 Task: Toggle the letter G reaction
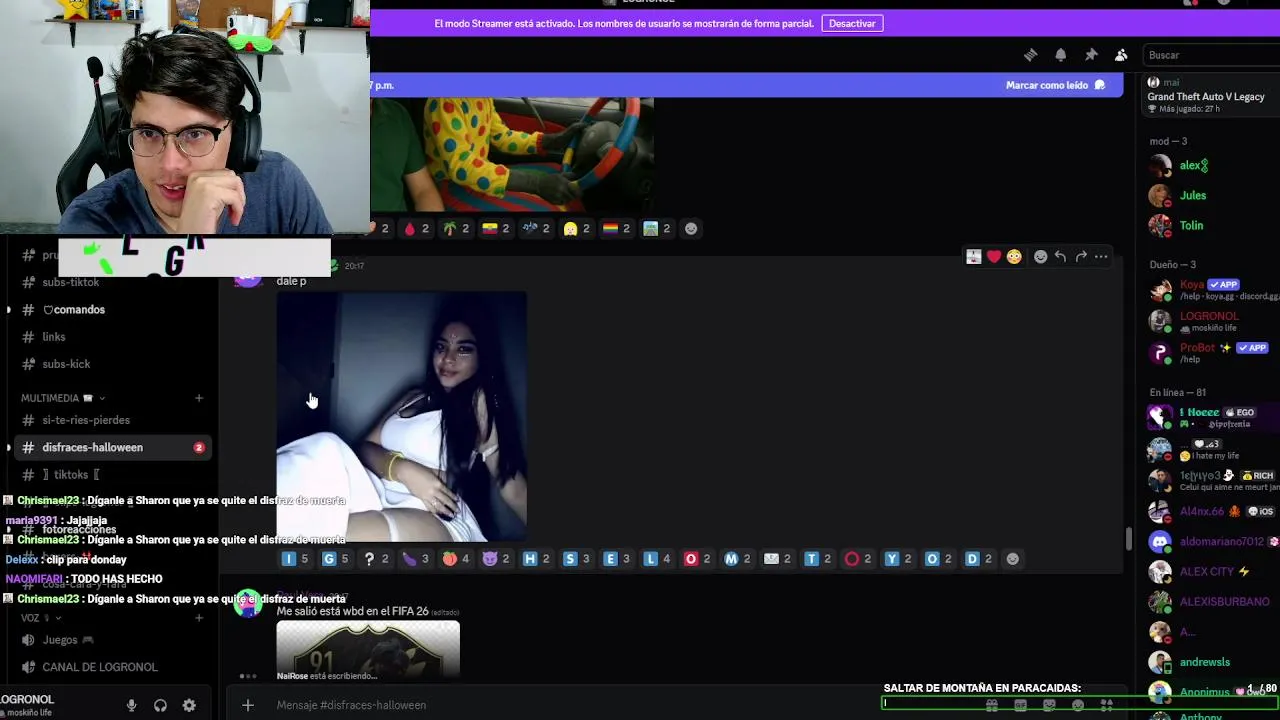point(335,559)
